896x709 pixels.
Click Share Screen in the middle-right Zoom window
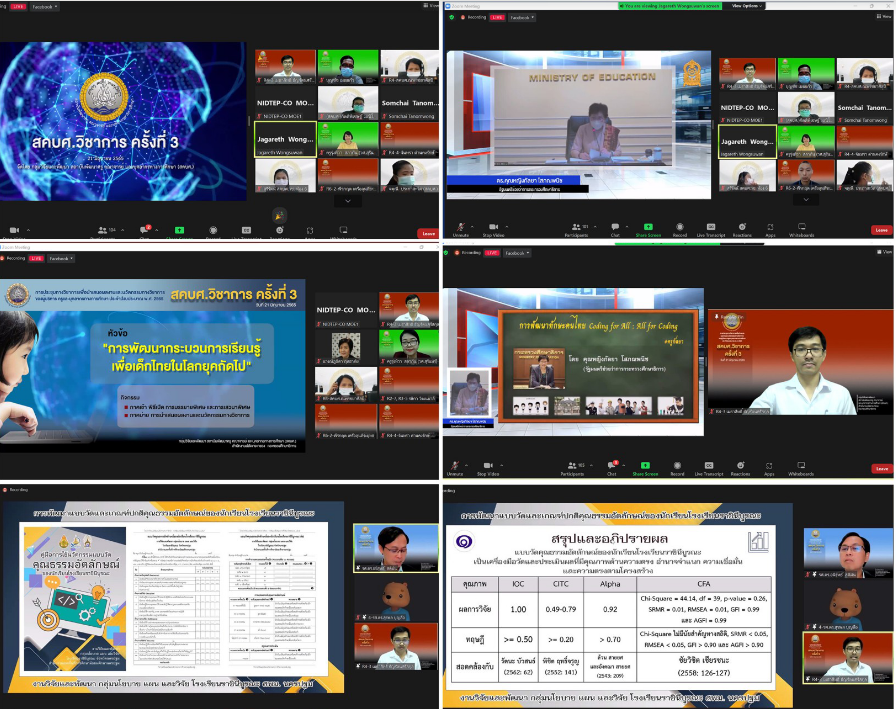(x=645, y=468)
